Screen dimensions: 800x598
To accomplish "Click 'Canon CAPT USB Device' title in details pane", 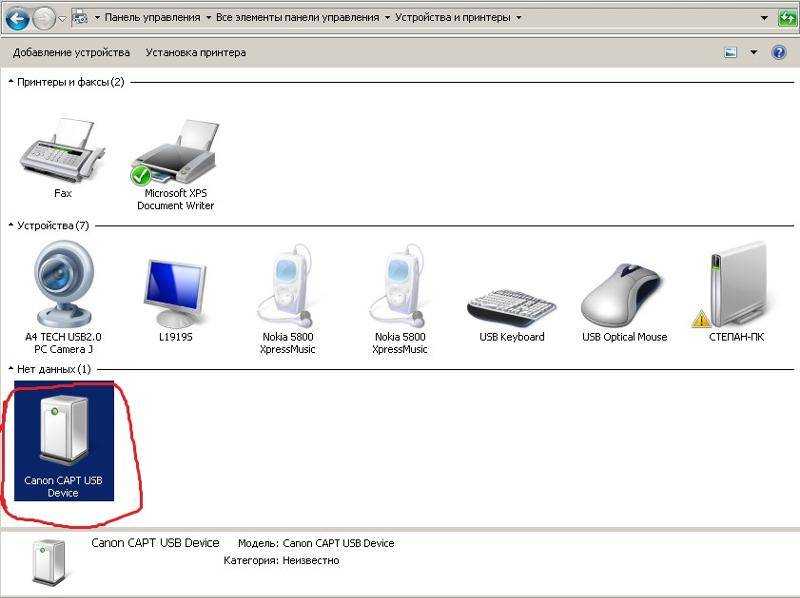I will coord(155,543).
